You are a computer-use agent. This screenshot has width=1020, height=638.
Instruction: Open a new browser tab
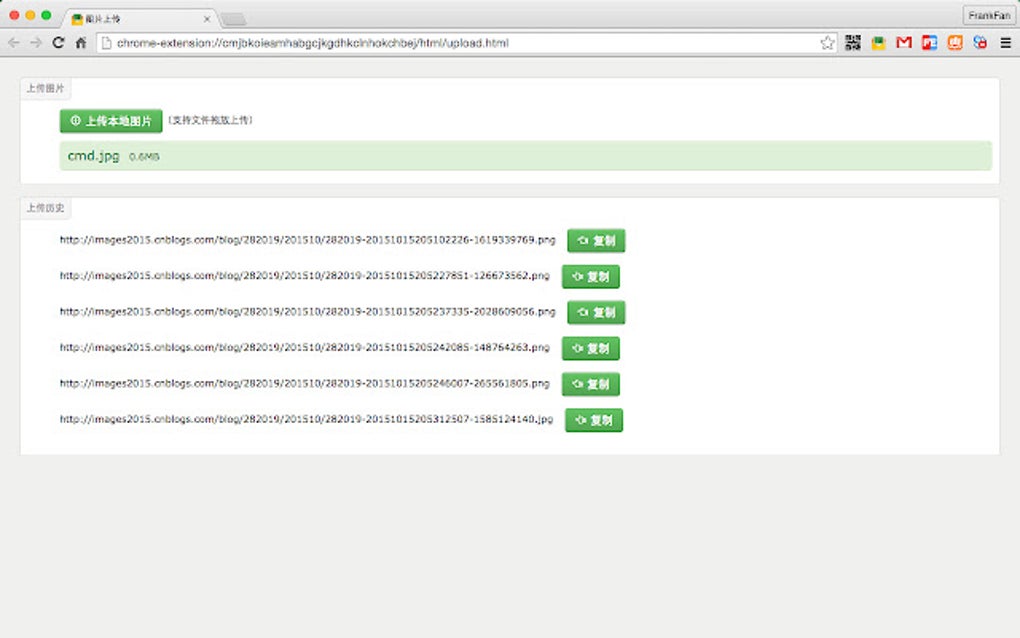(233, 17)
